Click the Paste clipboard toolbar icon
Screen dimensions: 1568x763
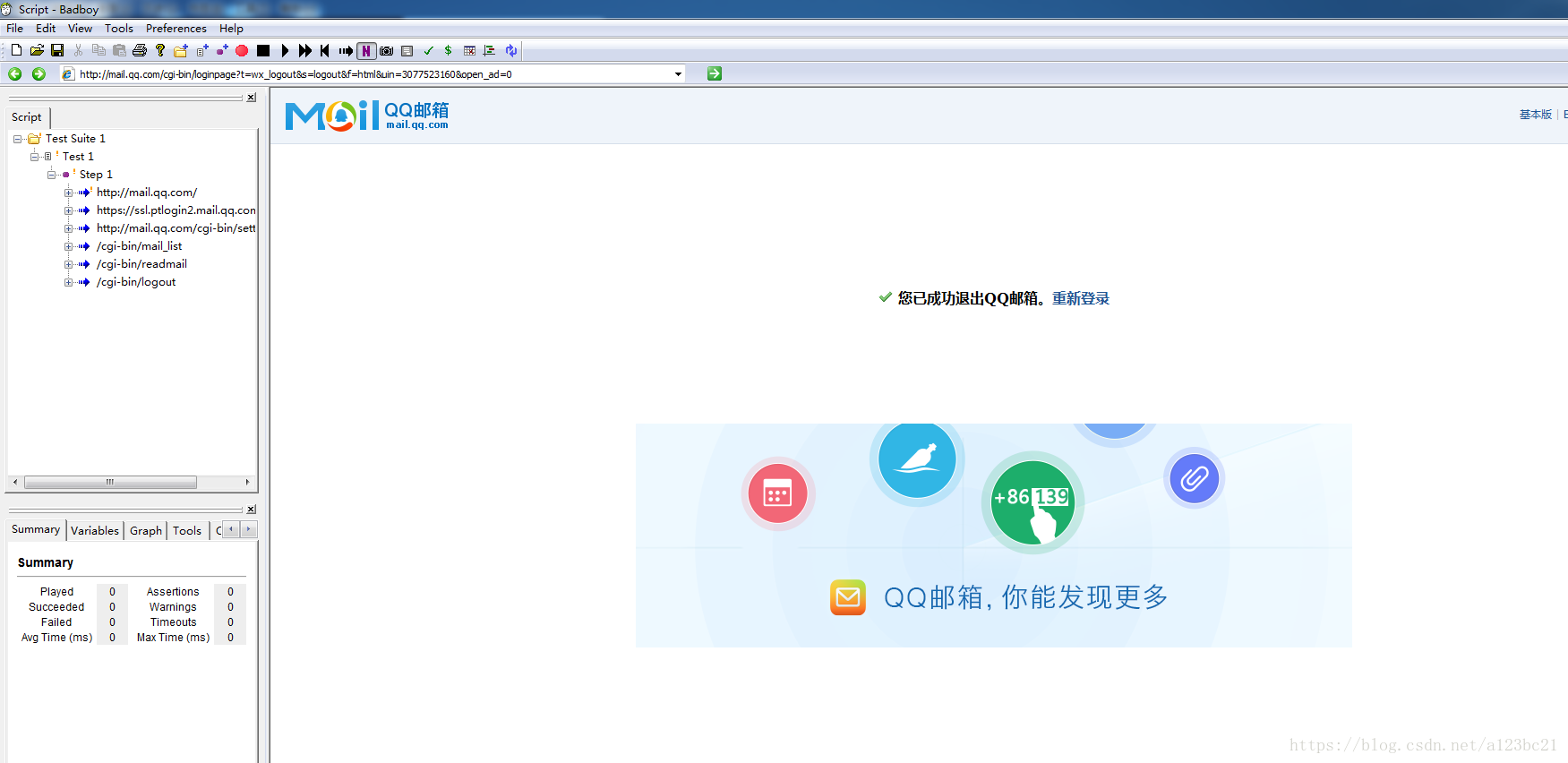(x=119, y=50)
